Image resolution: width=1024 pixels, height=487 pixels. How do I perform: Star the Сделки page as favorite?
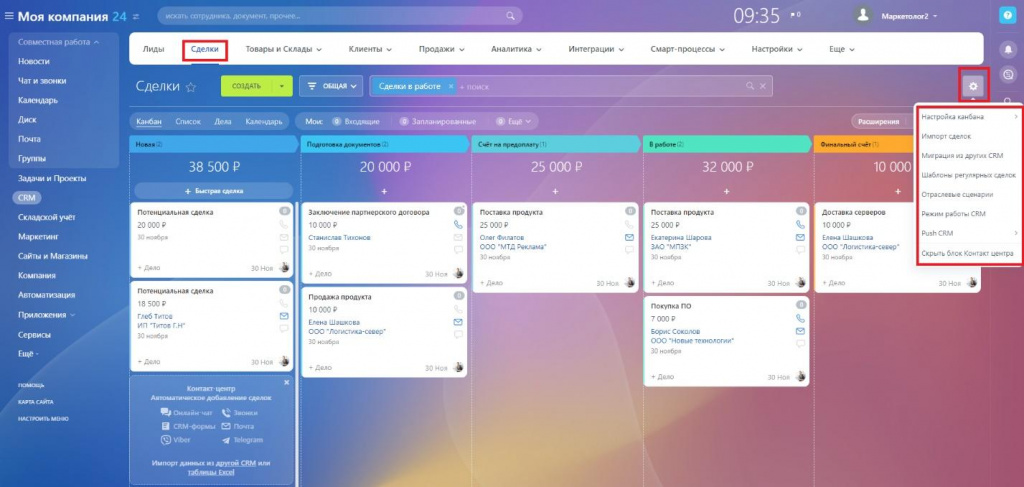coord(191,87)
